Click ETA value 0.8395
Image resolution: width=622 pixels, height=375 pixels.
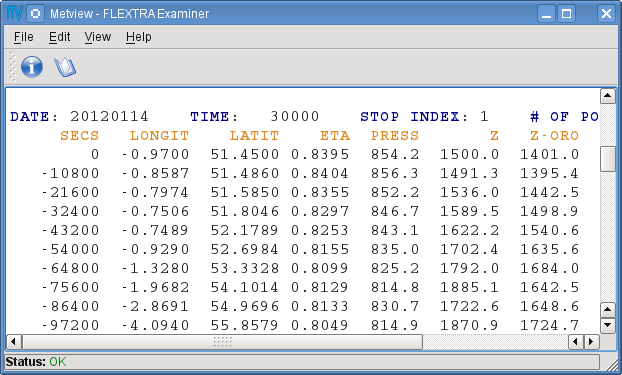tap(320, 154)
